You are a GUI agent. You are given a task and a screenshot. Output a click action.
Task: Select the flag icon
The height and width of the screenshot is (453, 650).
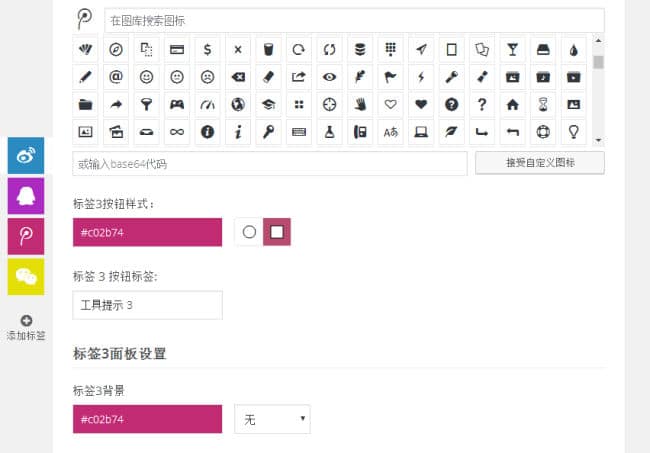[390, 77]
